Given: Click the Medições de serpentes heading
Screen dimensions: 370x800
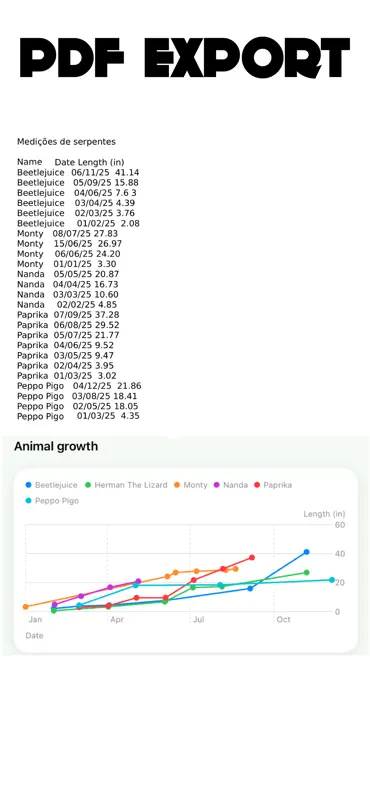Looking at the screenshot, I should point(66,141).
